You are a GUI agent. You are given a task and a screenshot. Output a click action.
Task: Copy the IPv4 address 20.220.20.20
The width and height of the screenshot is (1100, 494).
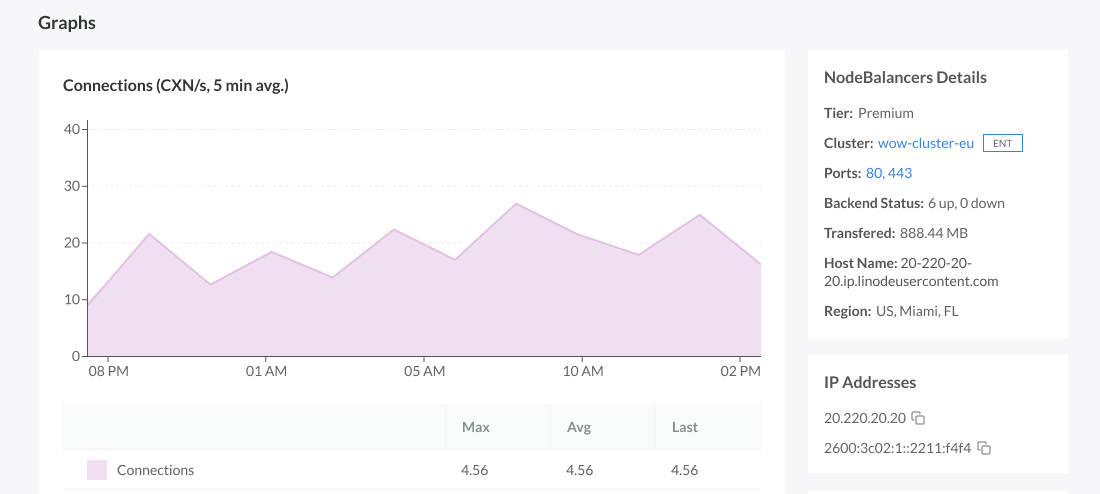(x=918, y=418)
